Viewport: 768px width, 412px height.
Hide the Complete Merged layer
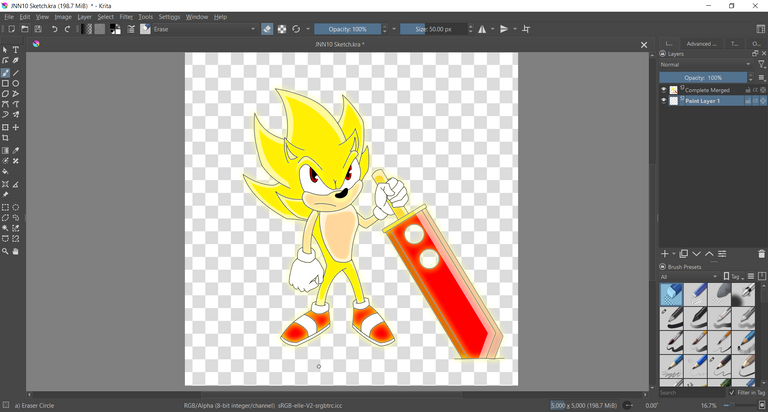tap(664, 90)
